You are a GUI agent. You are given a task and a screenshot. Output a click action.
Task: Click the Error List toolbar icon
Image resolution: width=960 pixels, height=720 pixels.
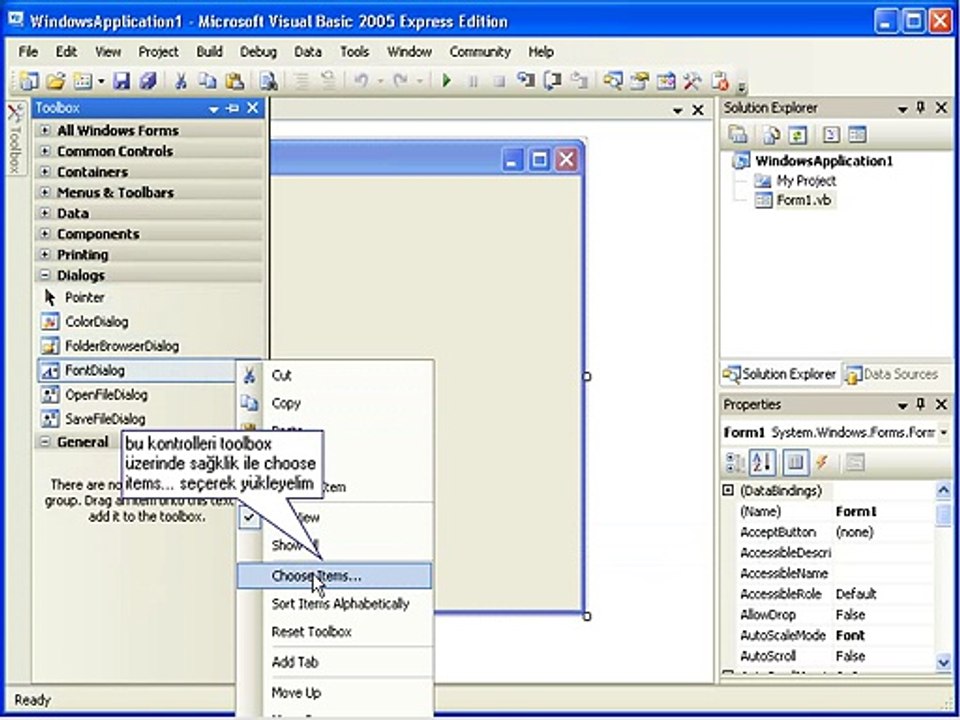click(720, 81)
